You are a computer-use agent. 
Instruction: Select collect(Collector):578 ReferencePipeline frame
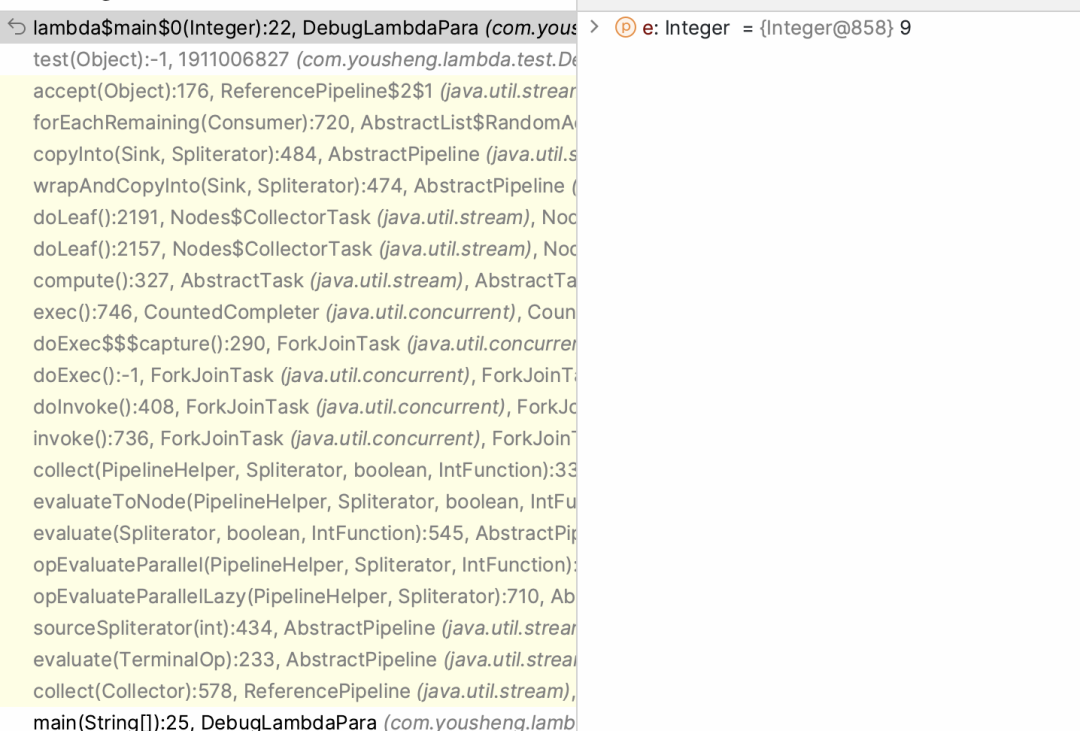(x=288, y=692)
